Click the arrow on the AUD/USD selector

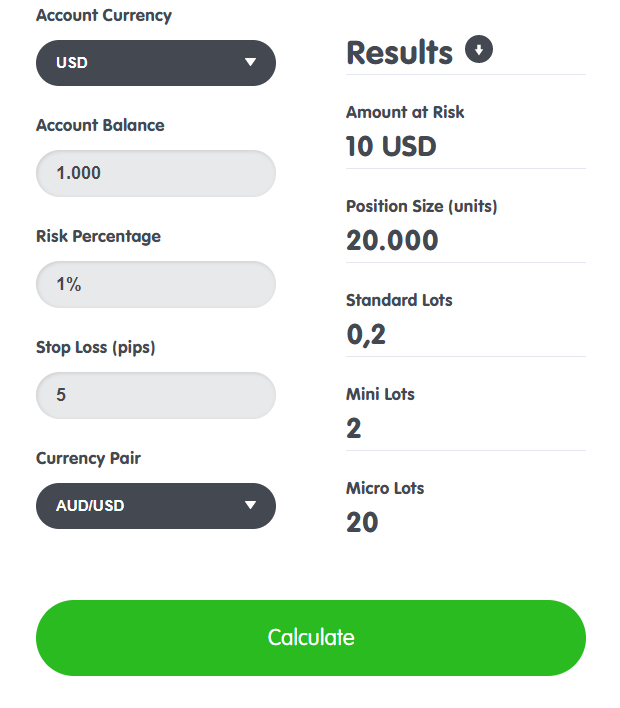click(251, 505)
